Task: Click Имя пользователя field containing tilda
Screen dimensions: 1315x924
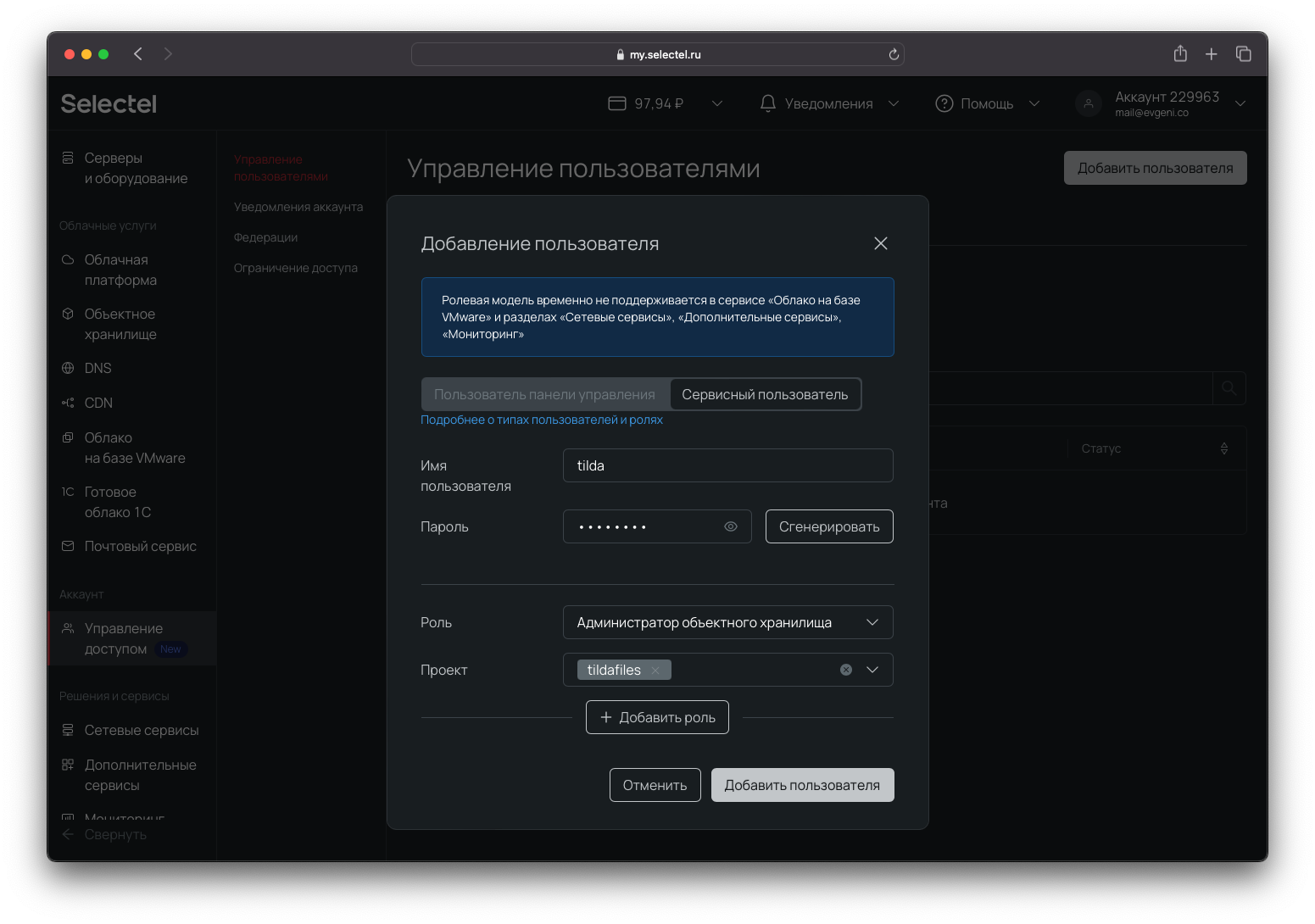Action: pos(728,465)
